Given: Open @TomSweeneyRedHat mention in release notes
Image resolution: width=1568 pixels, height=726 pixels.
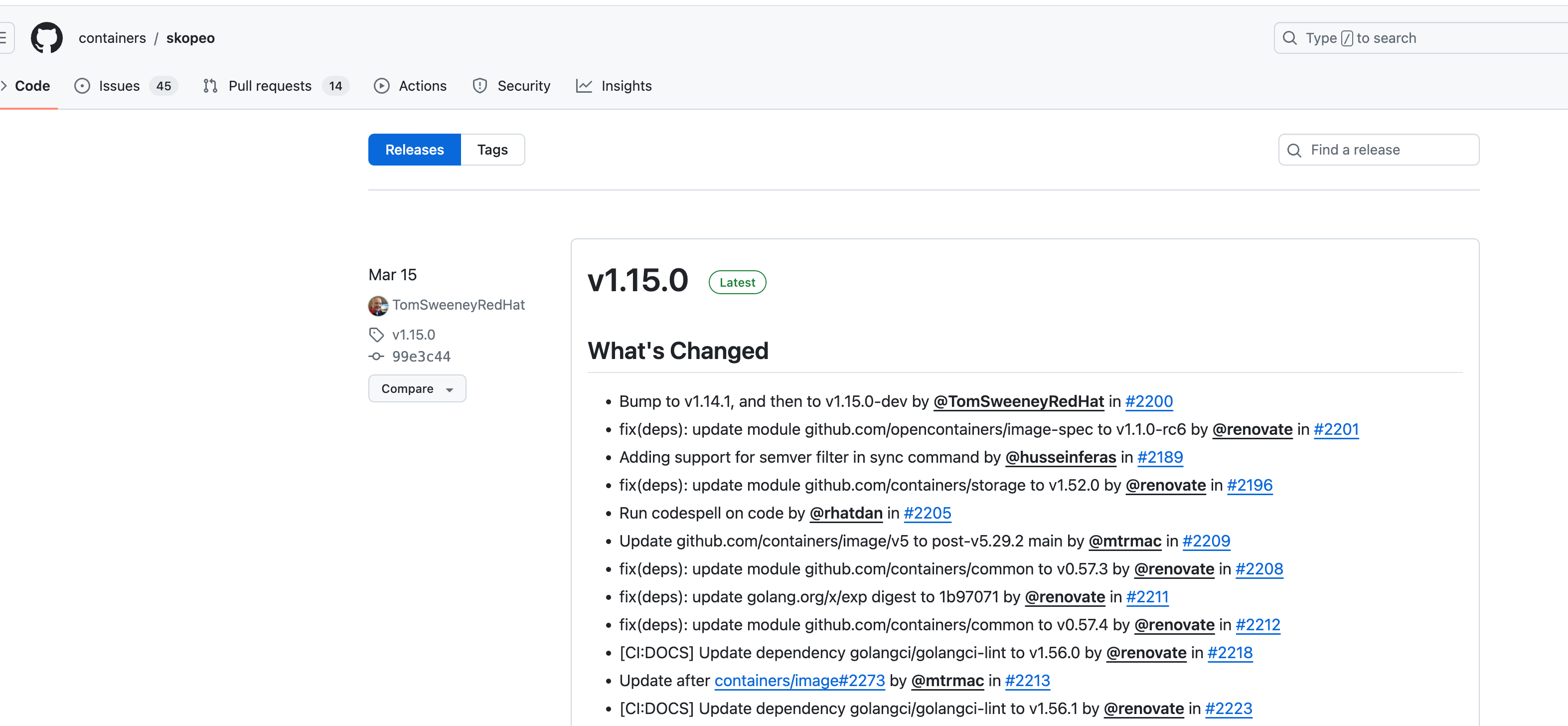Looking at the screenshot, I should [x=1018, y=401].
